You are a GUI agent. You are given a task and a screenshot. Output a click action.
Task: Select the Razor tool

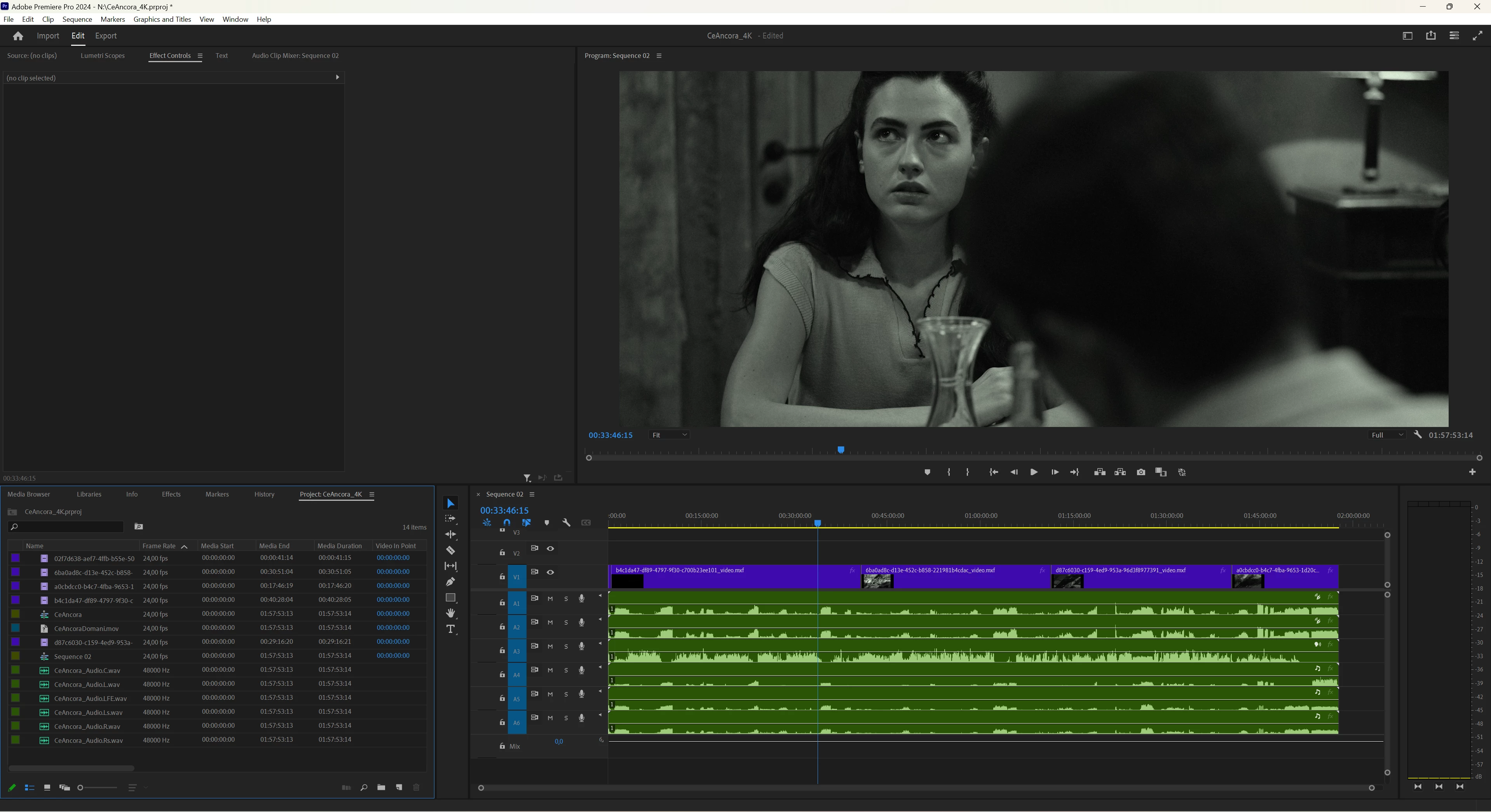coord(450,551)
